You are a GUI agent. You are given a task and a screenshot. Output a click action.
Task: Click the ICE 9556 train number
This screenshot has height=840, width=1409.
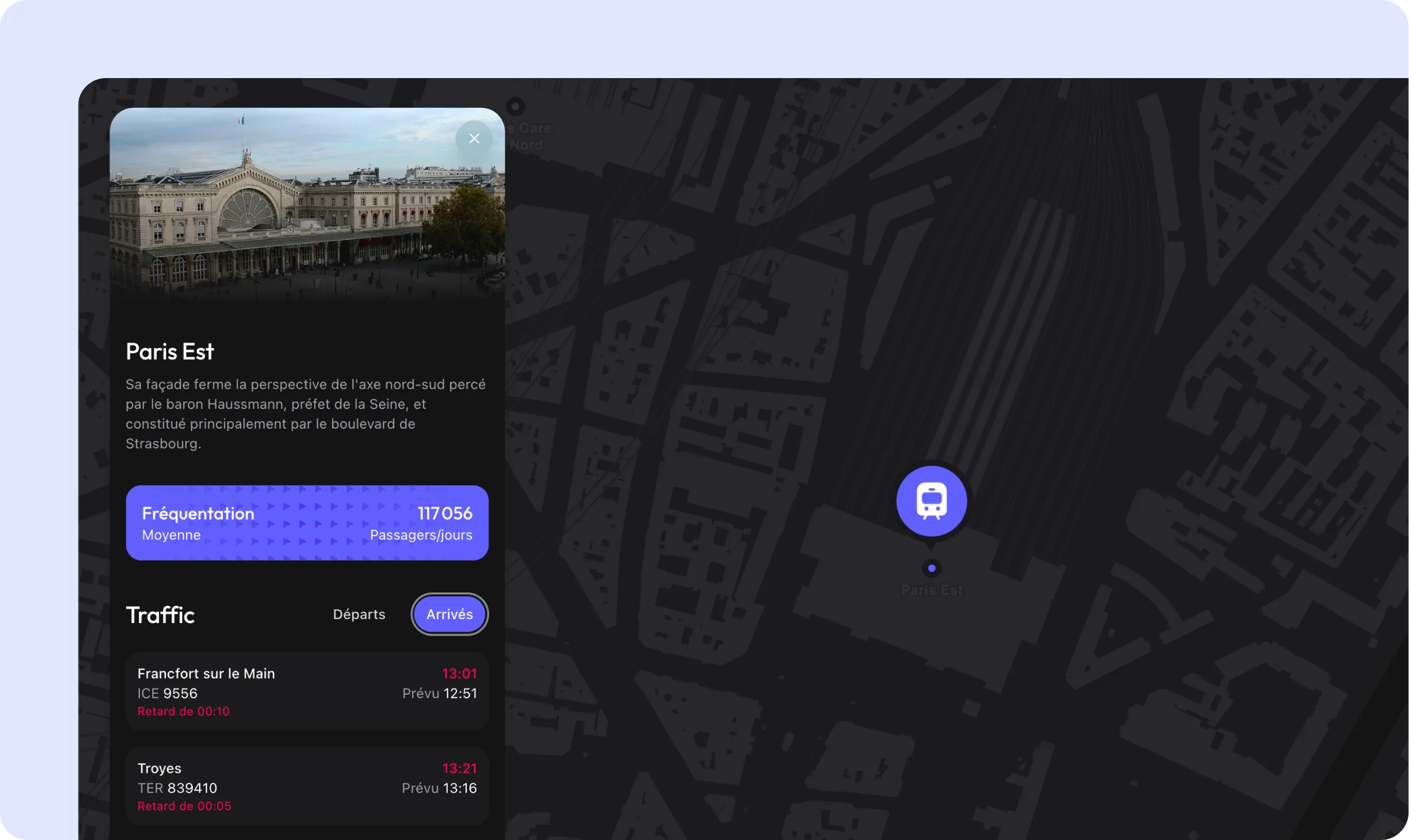pos(167,694)
